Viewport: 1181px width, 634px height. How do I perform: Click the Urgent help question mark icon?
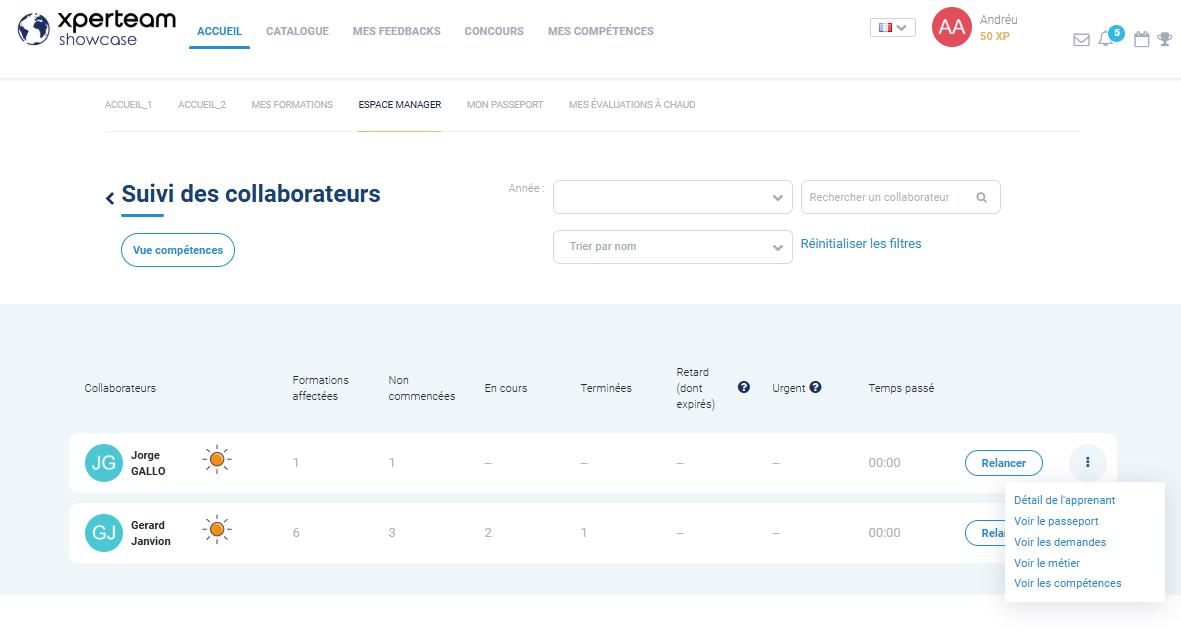[815, 388]
